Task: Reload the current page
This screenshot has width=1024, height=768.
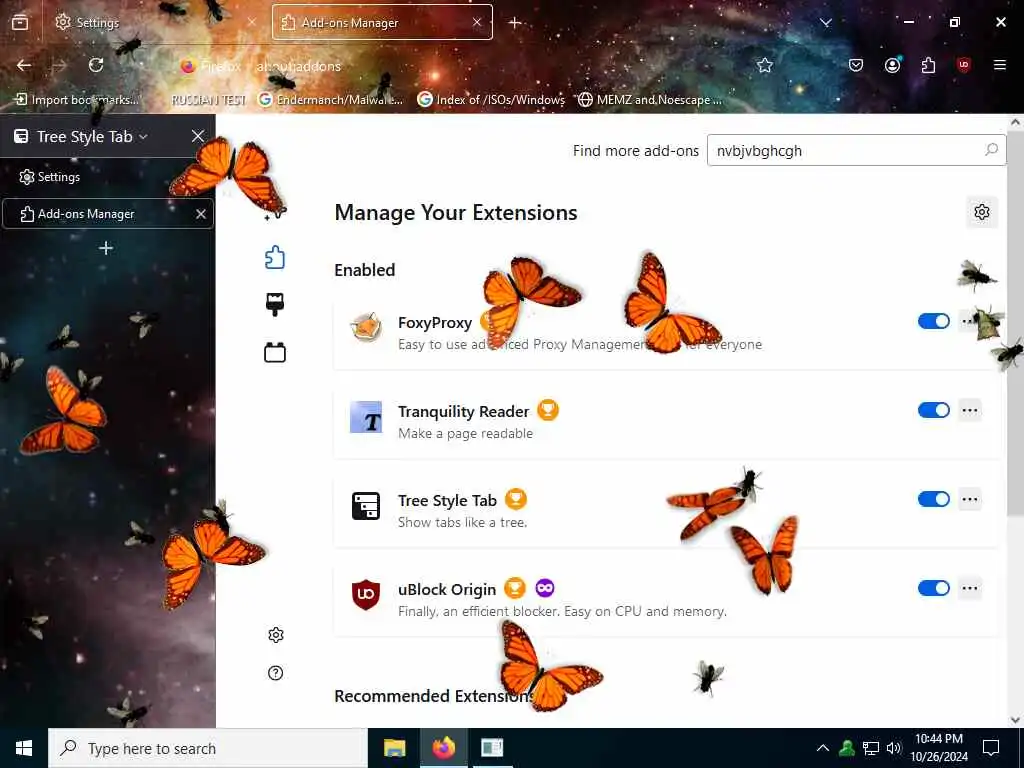Action: 96,65
